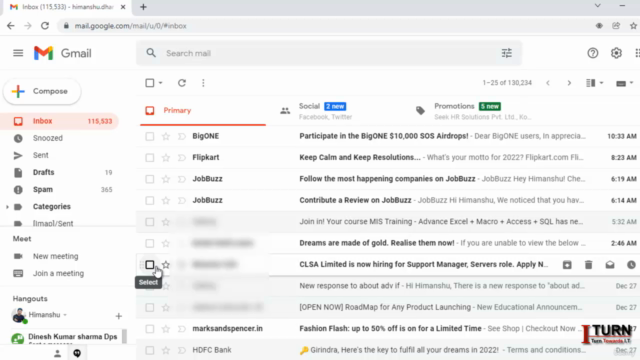Show search options filter icon
Screen dimensions: 640x360
pyautogui.click(x=507, y=53)
